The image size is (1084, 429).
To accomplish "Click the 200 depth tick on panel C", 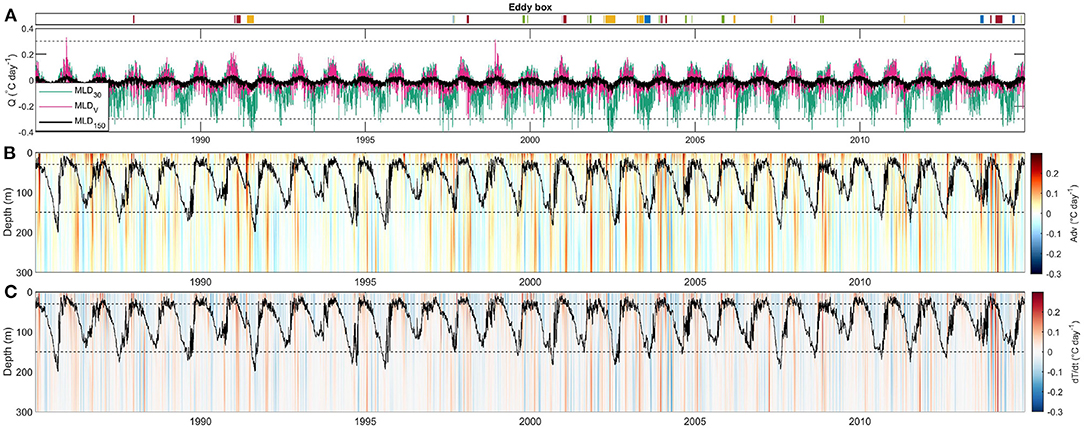I will coord(24,372).
